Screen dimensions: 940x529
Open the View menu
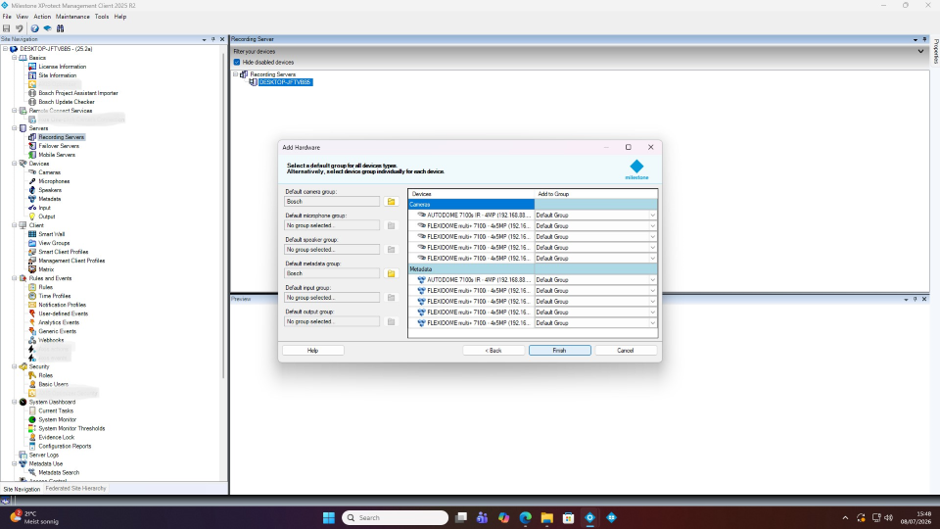pyautogui.click(x=22, y=17)
